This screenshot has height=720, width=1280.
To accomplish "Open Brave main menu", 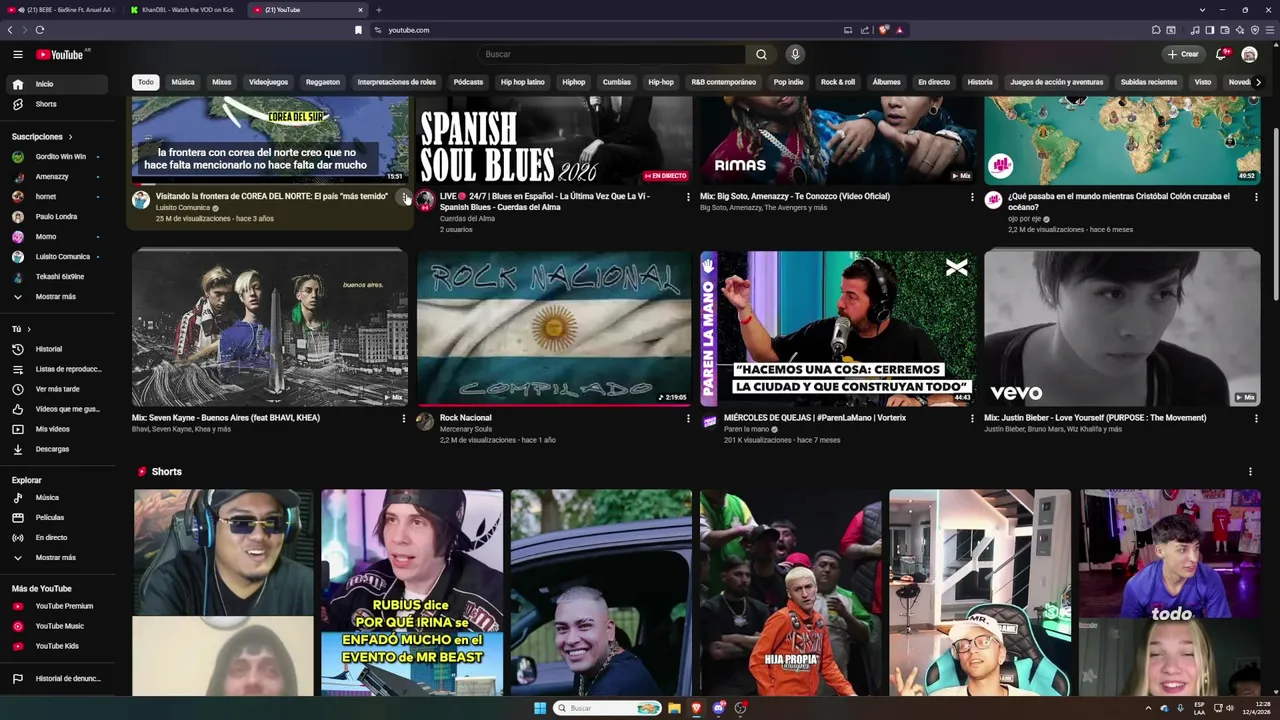I will [1269, 30].
